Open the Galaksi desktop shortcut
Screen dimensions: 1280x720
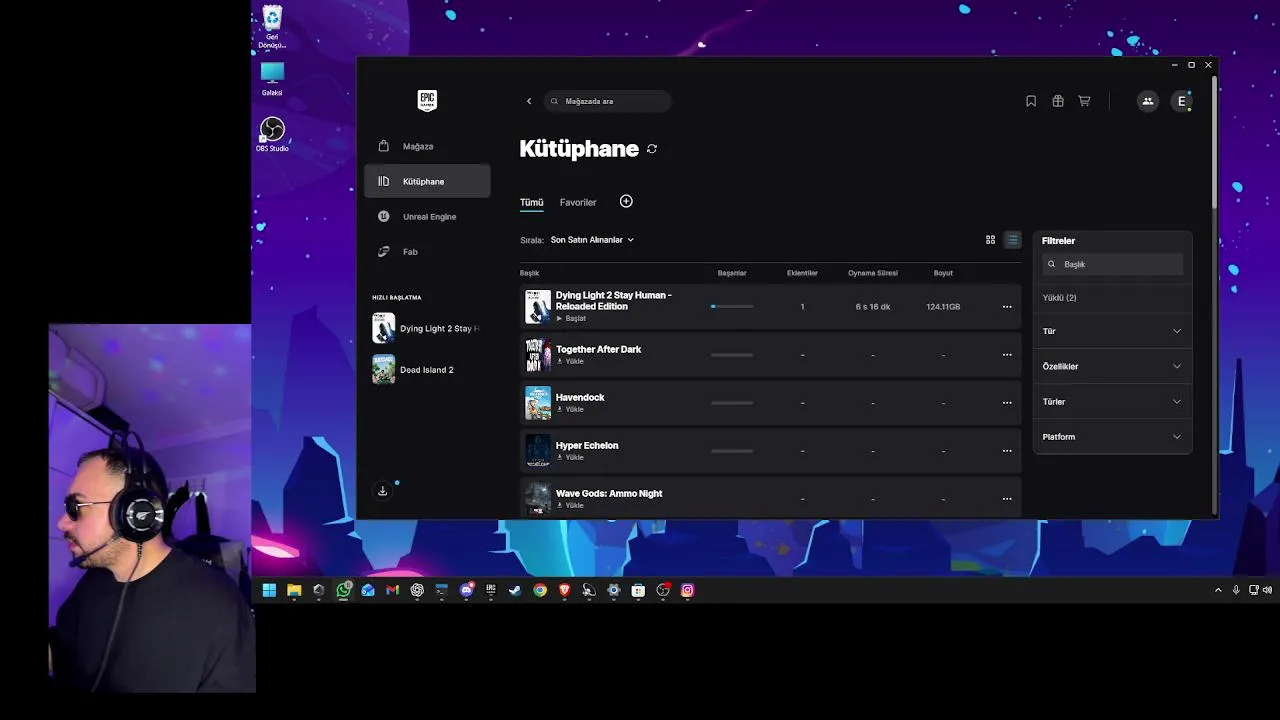coord(272,79)
